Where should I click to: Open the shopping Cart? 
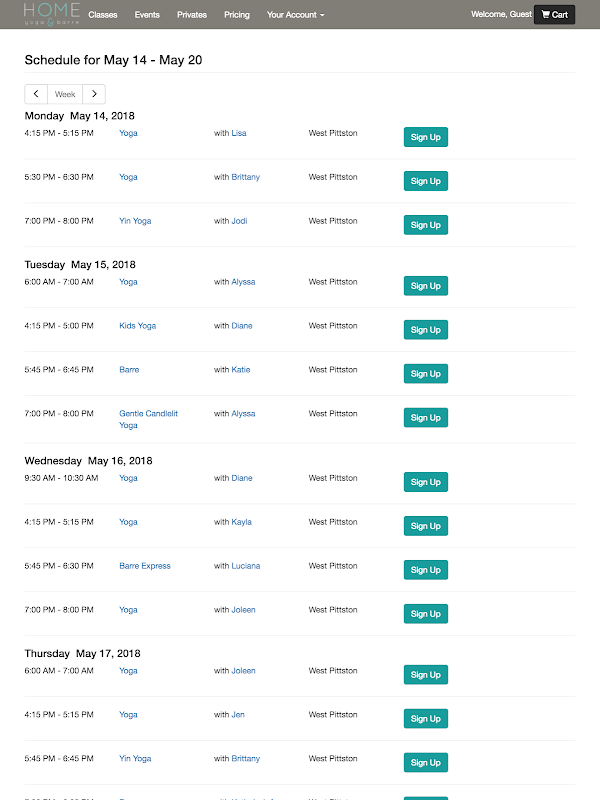point(554,15)
